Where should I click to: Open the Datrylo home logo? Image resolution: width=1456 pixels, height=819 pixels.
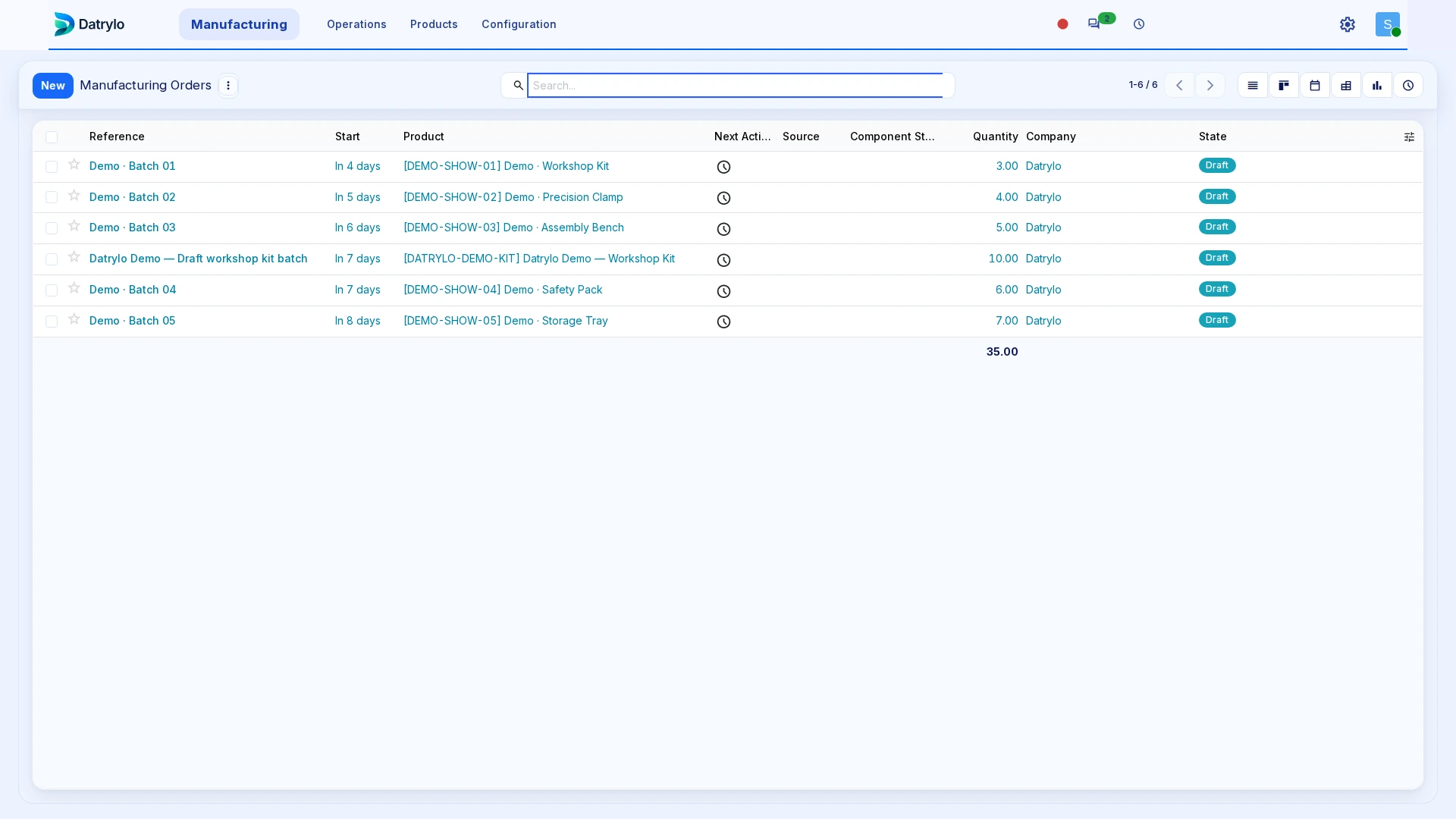click(89, 24)
